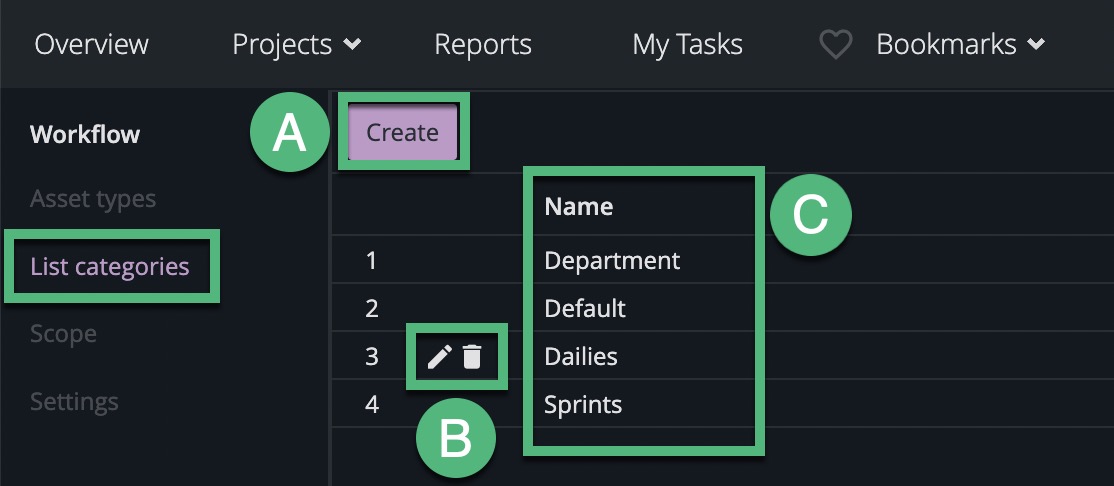The width and height of the screenshot is (1114, 486).
Task: Click row number 2 in the table
Action: [372, 309]
